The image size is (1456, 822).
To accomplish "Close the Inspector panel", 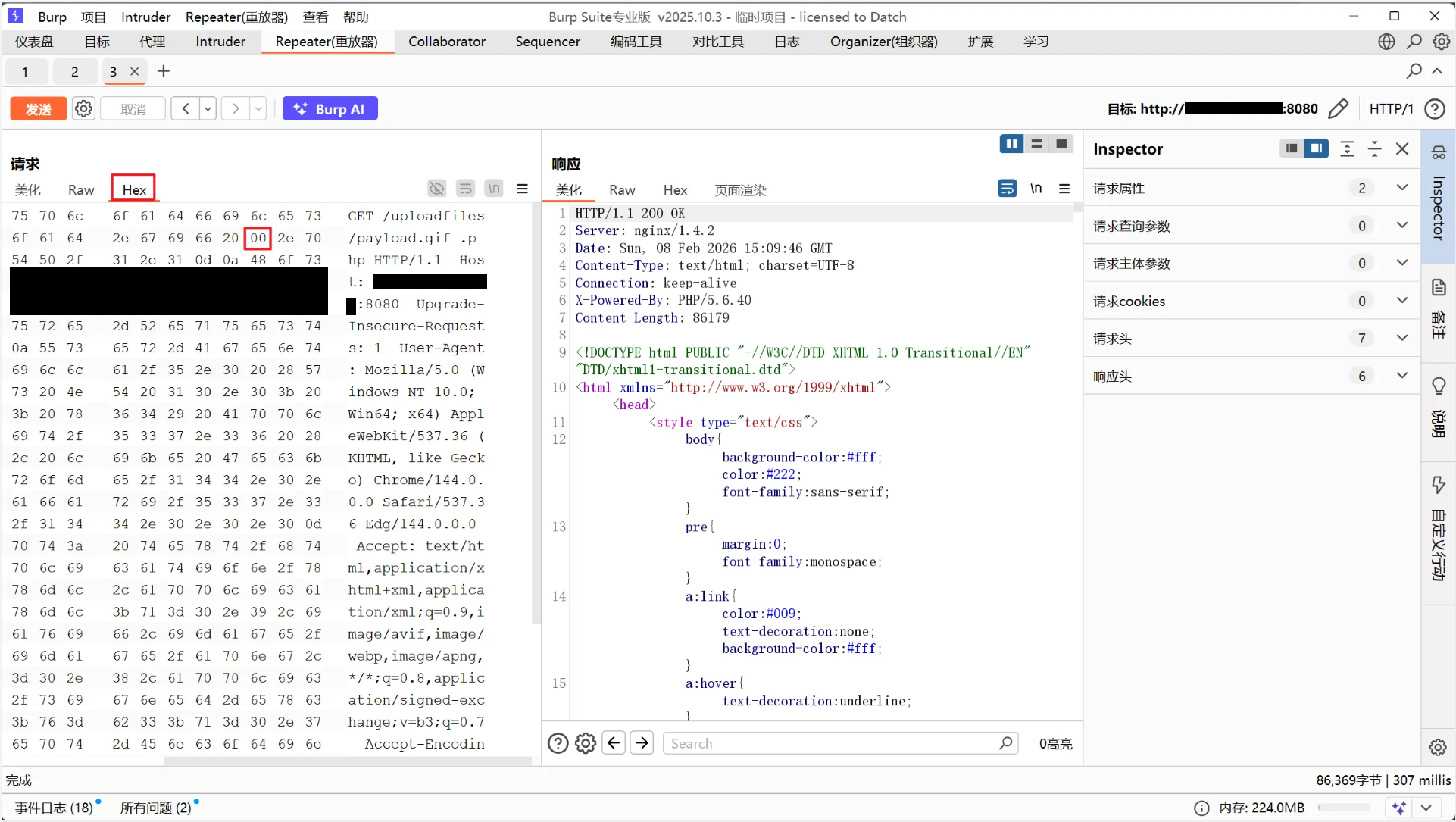I will pyautogui.click(x=1402, y=148).
